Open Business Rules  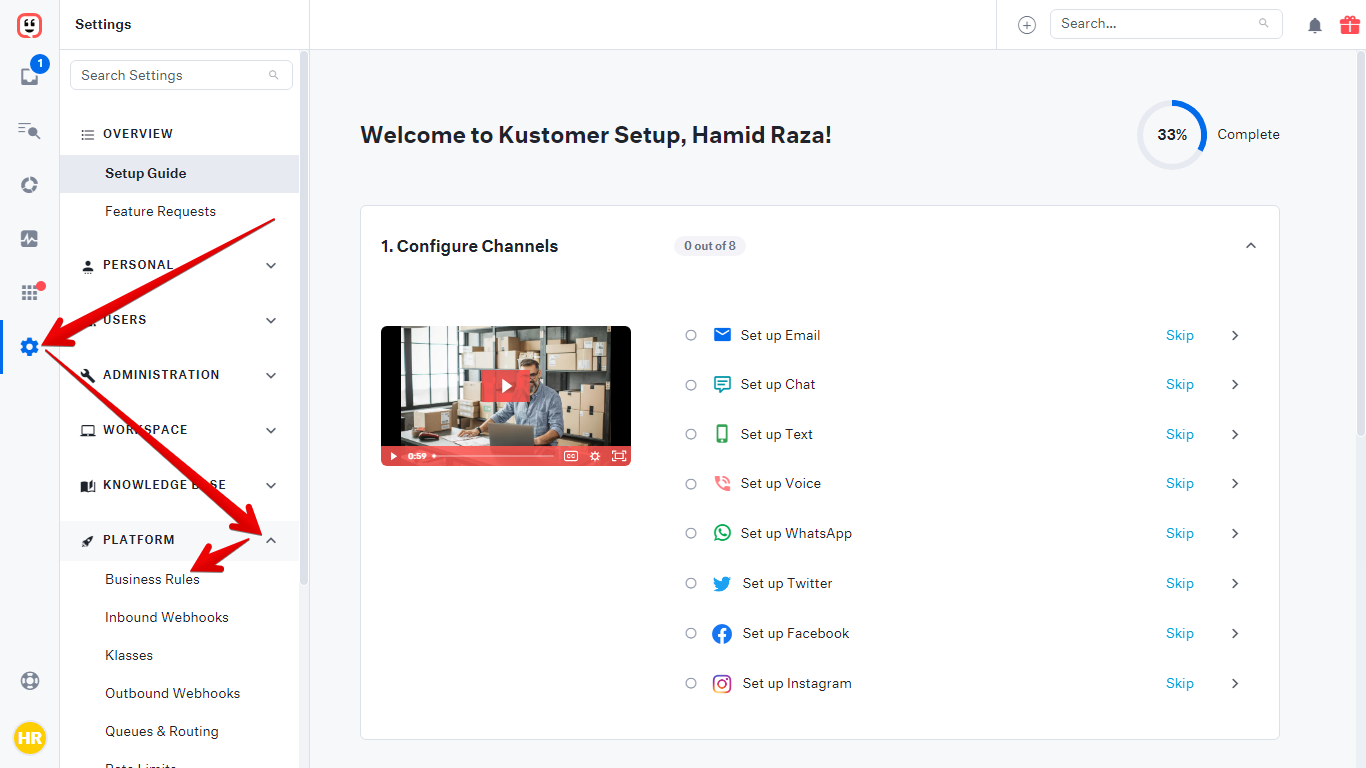(152, 579)
